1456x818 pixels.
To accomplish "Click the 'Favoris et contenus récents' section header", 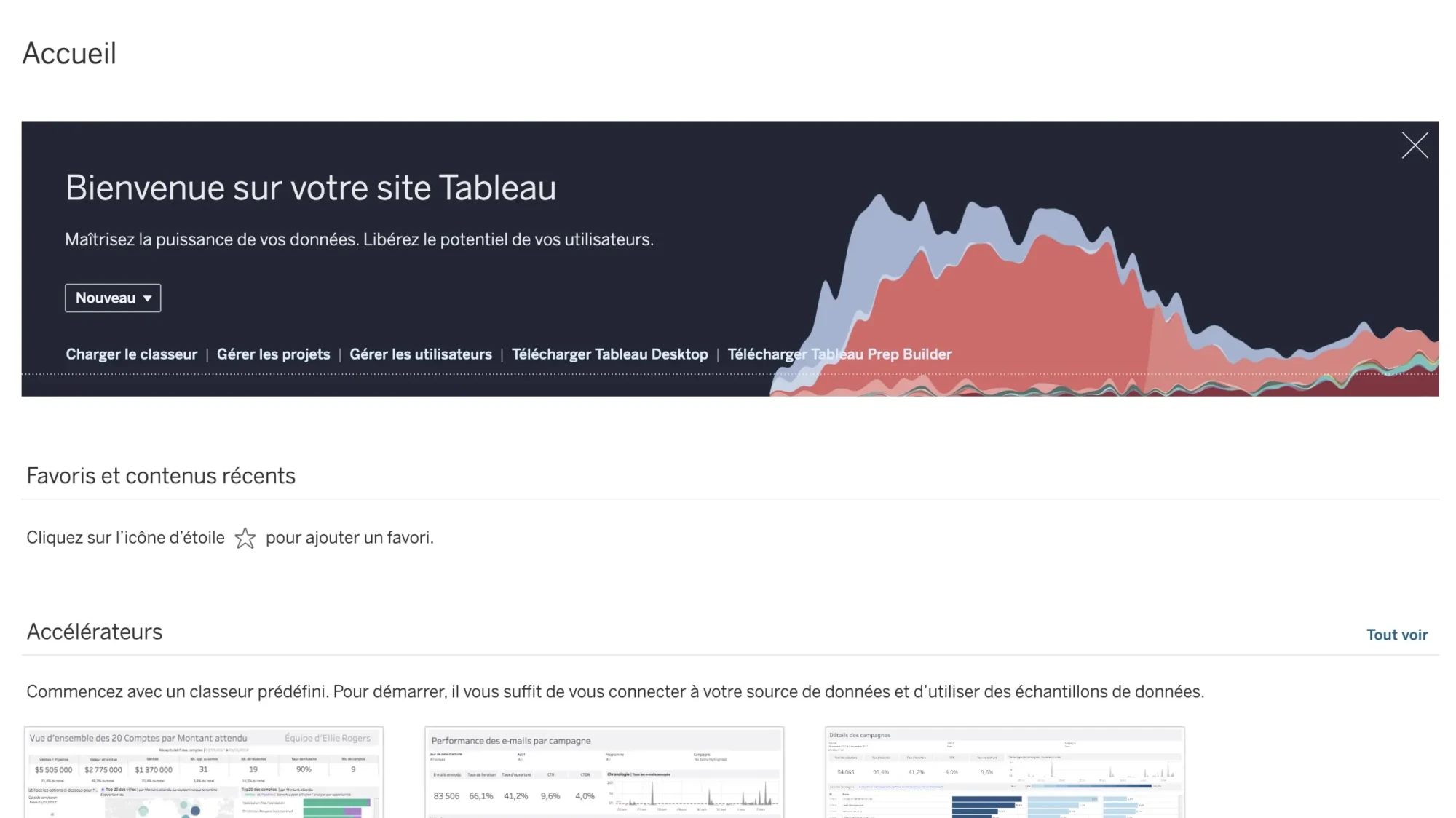I will [x=161, y=475].
